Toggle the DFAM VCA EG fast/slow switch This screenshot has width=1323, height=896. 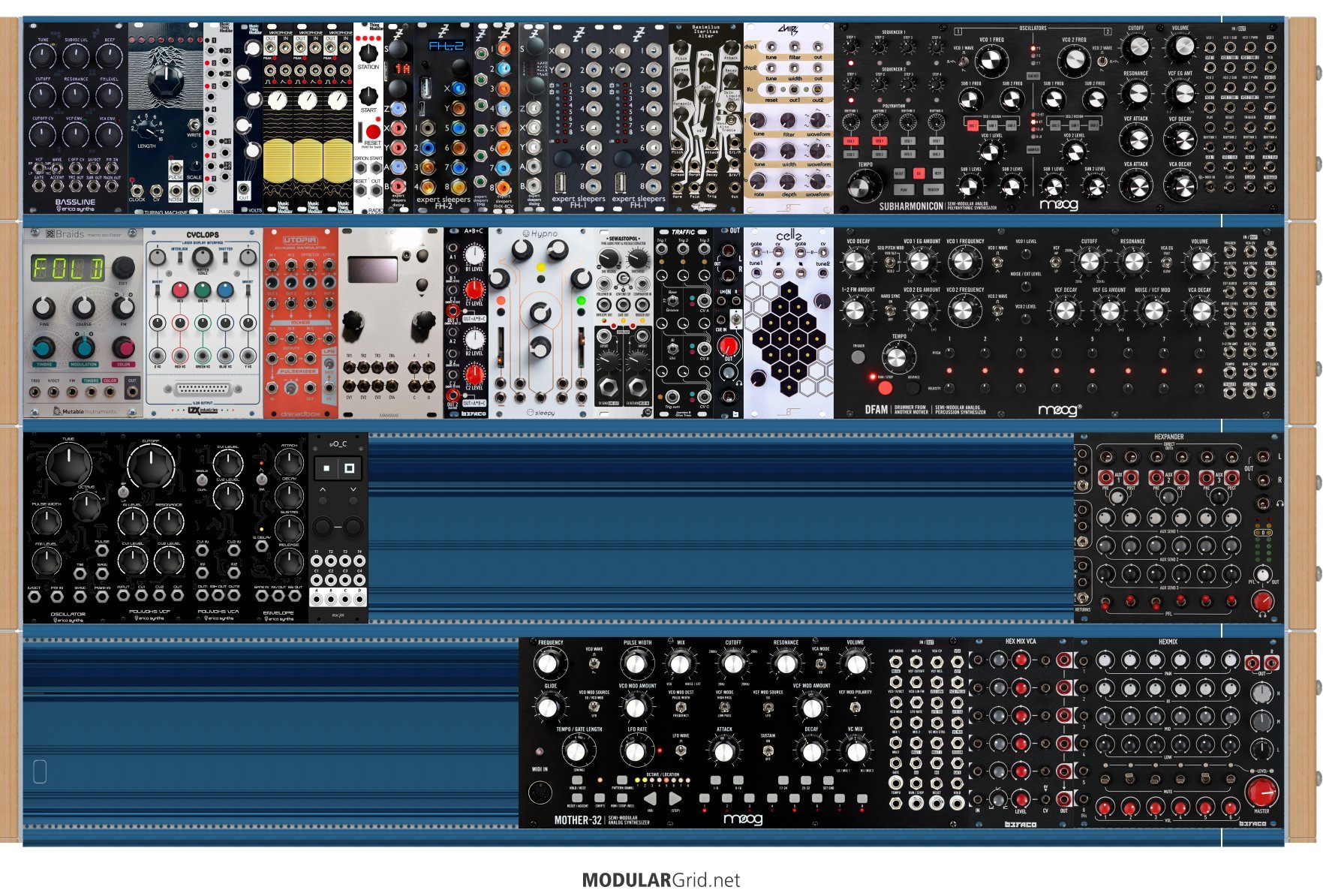click(x=1166, y=262)
